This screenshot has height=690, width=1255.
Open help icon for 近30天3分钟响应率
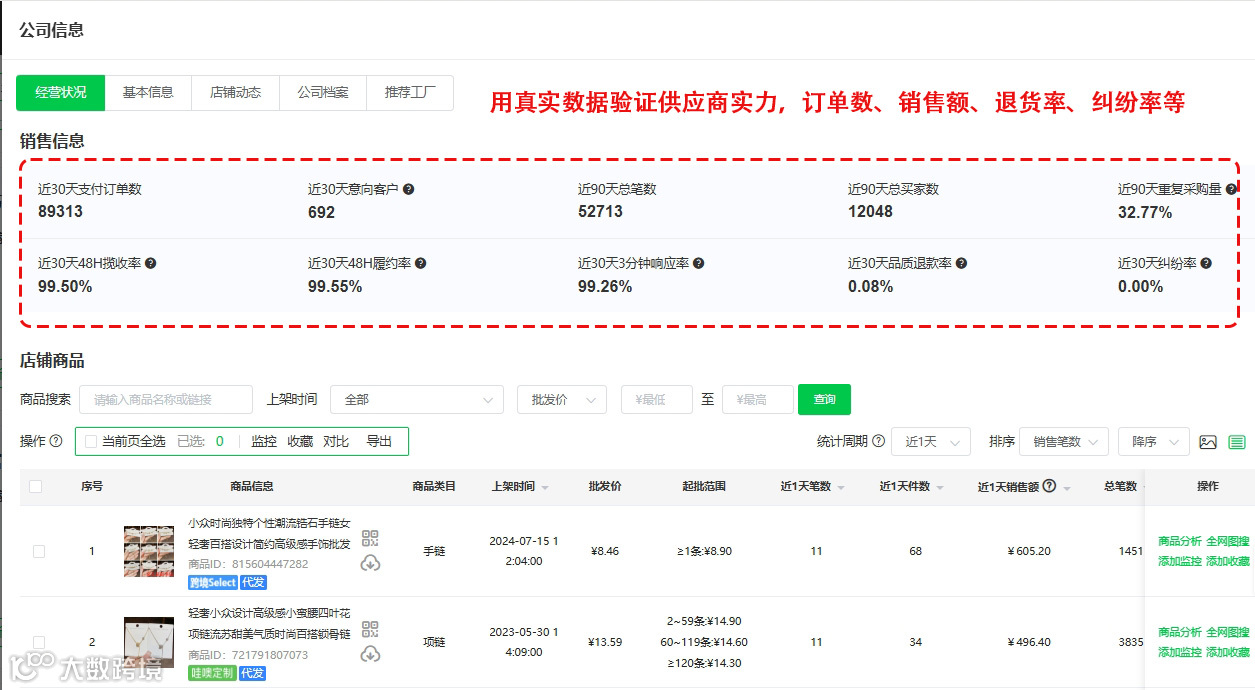(x=699, y=263)
